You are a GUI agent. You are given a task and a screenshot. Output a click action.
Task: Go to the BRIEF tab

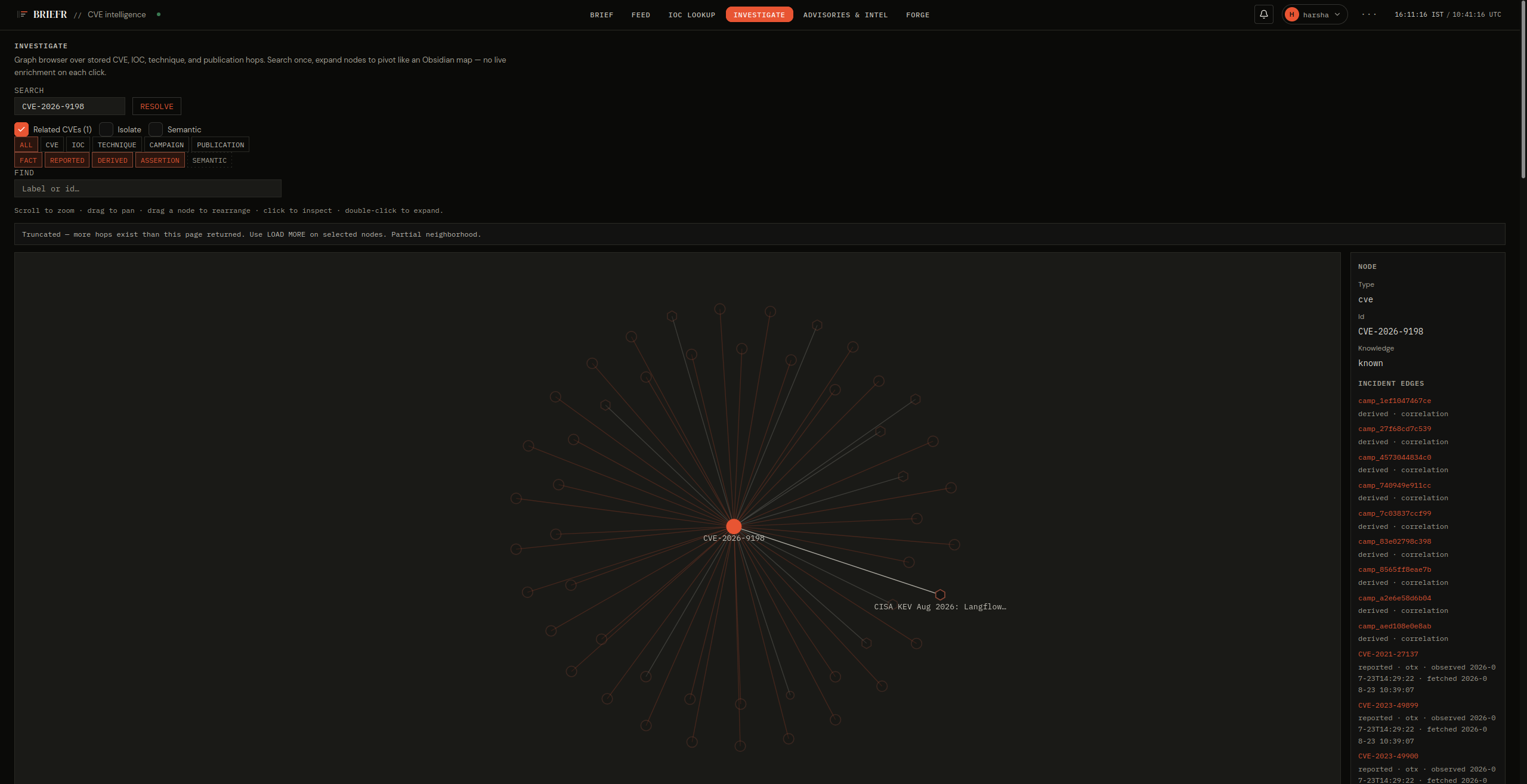pos(602,15)
